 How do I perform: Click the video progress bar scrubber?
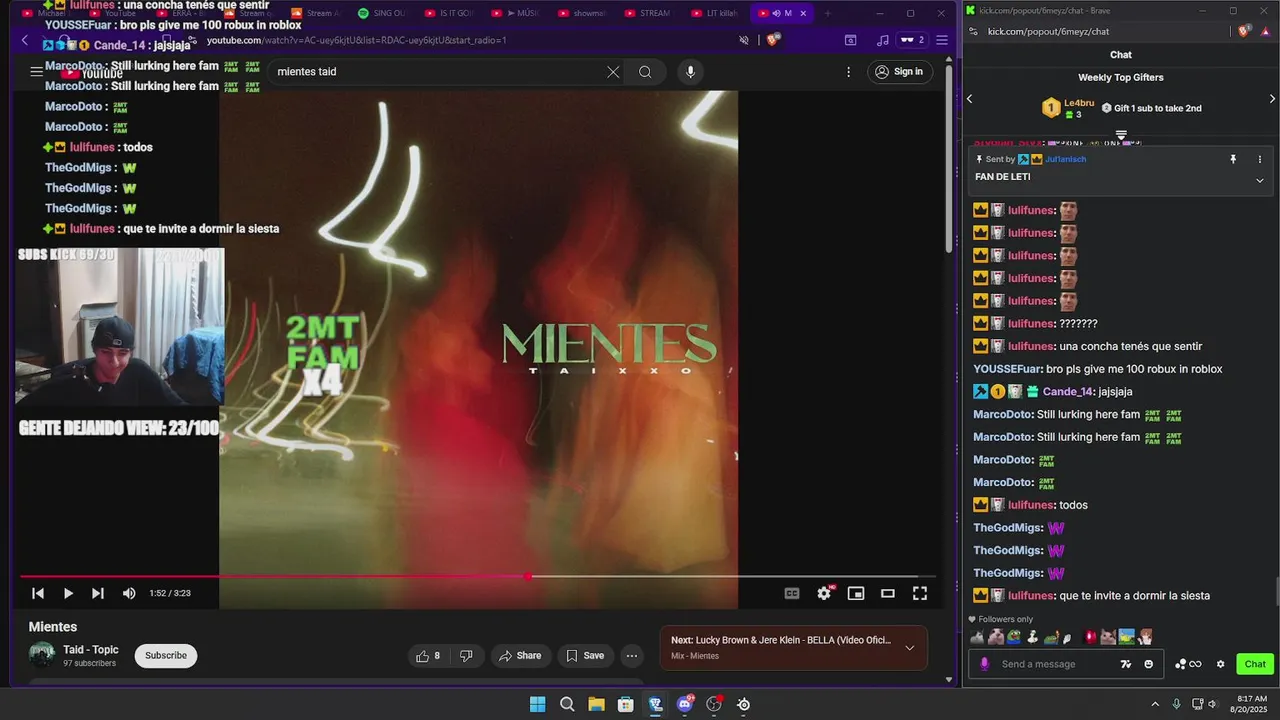click(x=528, y=577)
